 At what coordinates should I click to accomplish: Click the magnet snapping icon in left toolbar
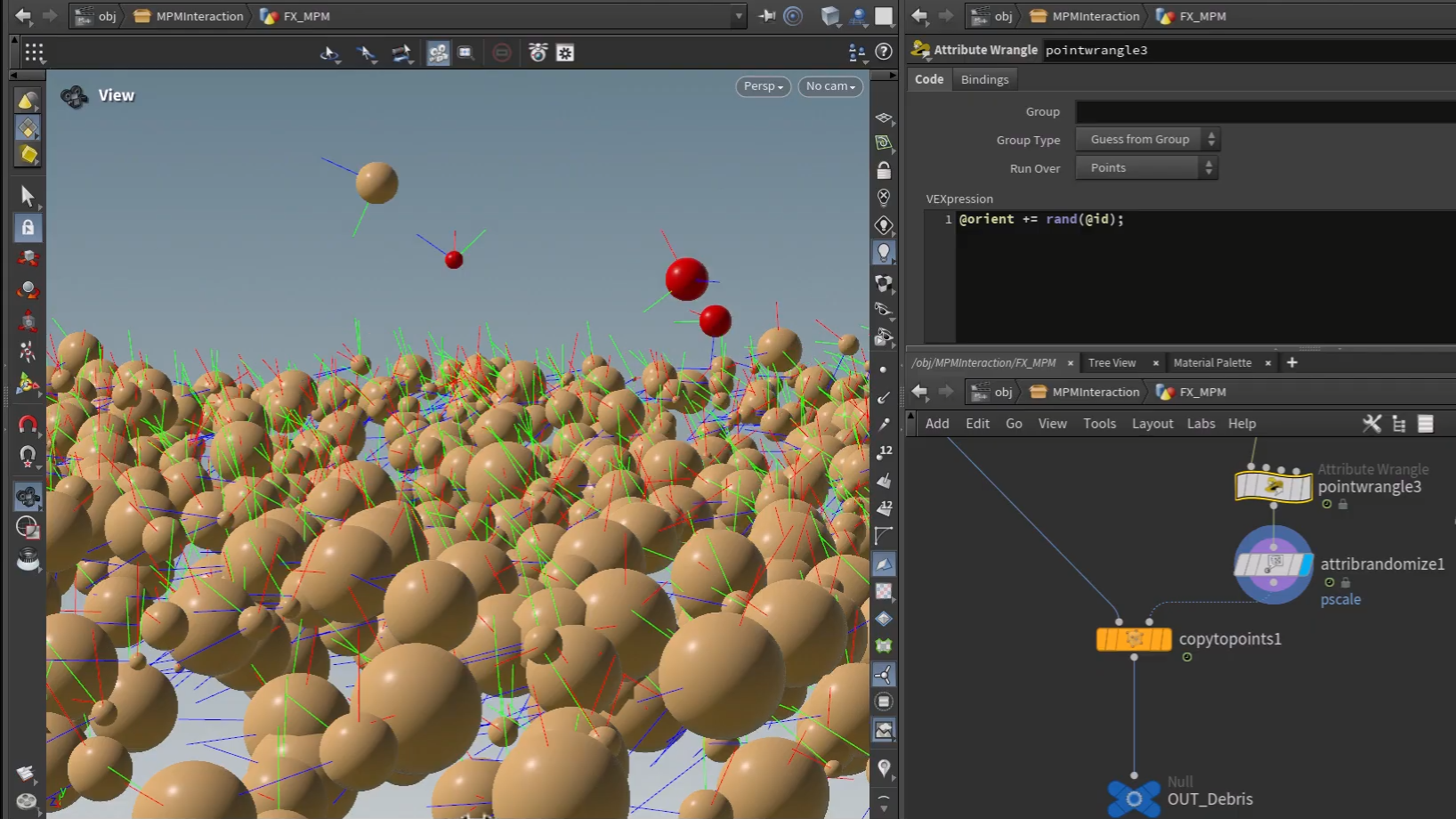click(x=28, y=425)
